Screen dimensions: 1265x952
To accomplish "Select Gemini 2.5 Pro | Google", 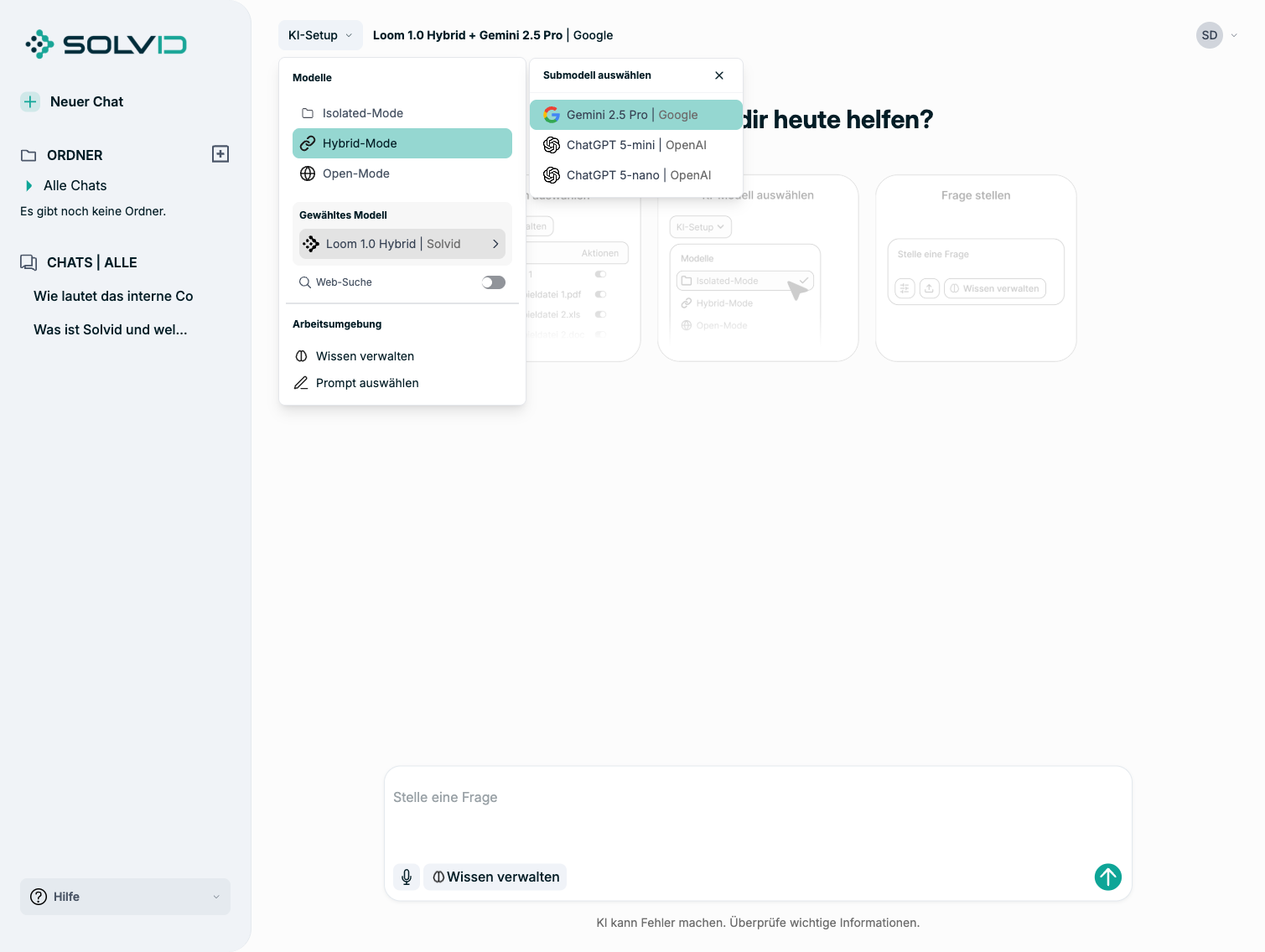I will [636, 115].
